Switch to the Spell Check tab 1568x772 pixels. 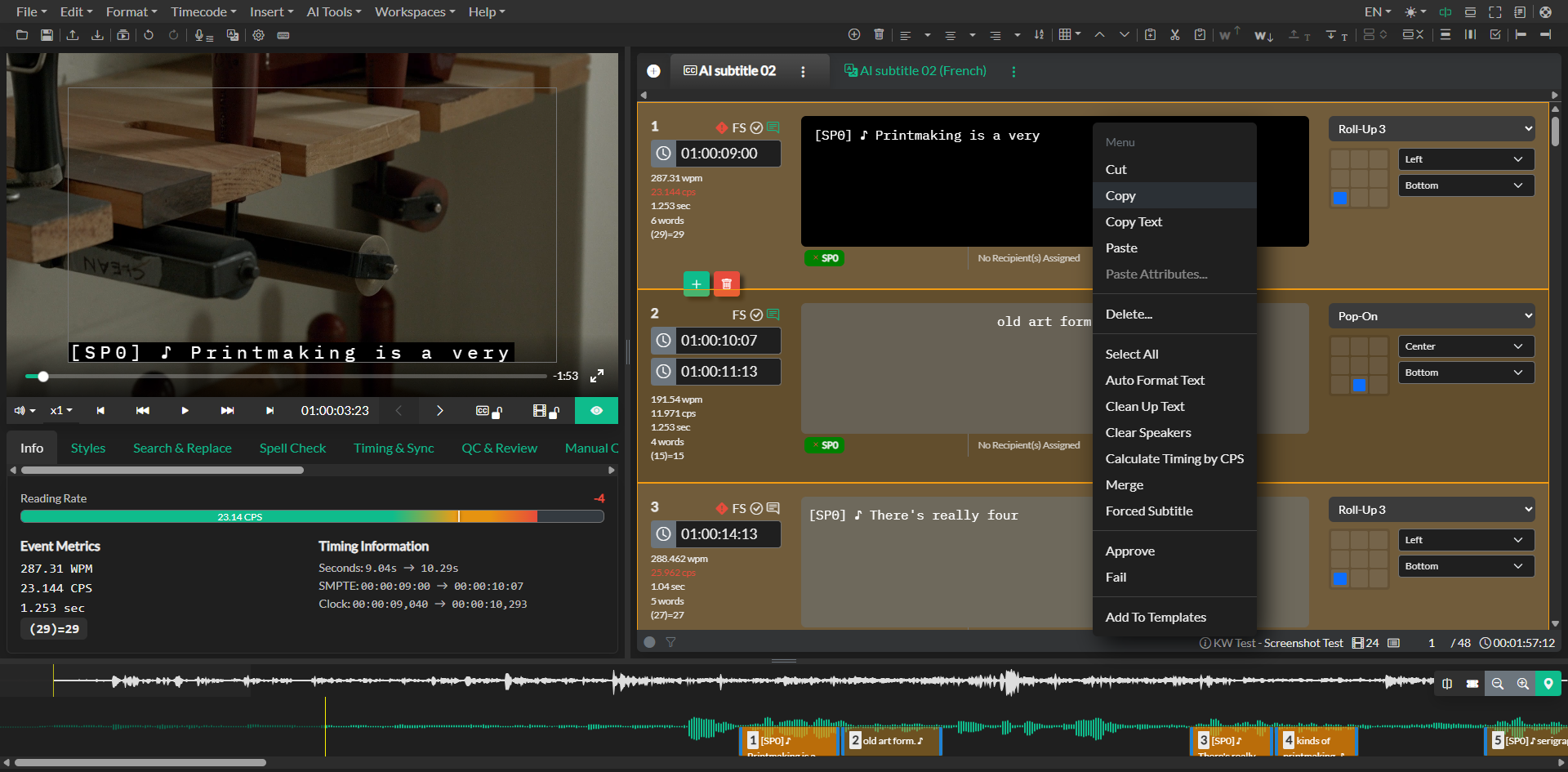292,448
